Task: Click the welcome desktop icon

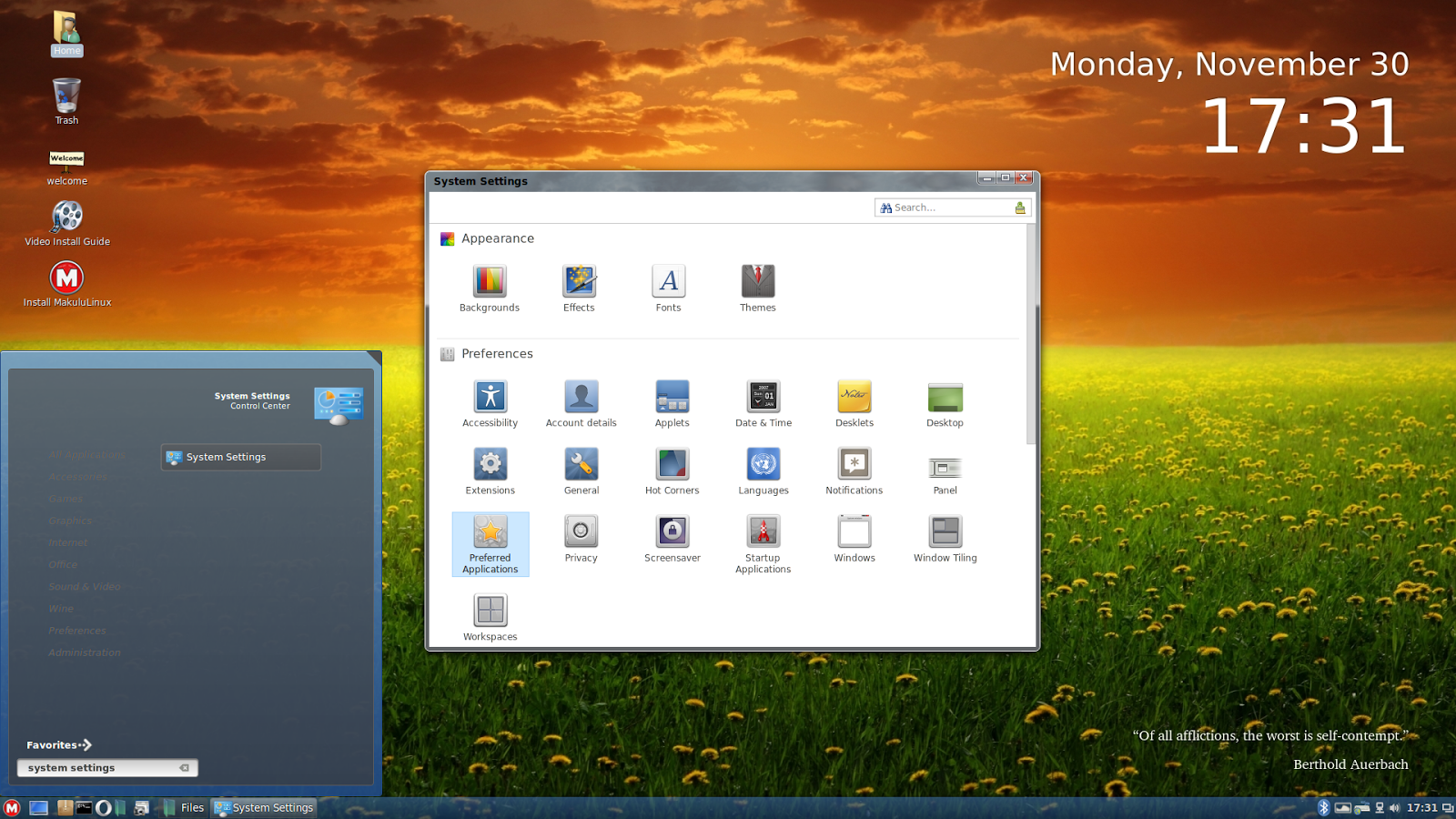Action: click(66, 168)
